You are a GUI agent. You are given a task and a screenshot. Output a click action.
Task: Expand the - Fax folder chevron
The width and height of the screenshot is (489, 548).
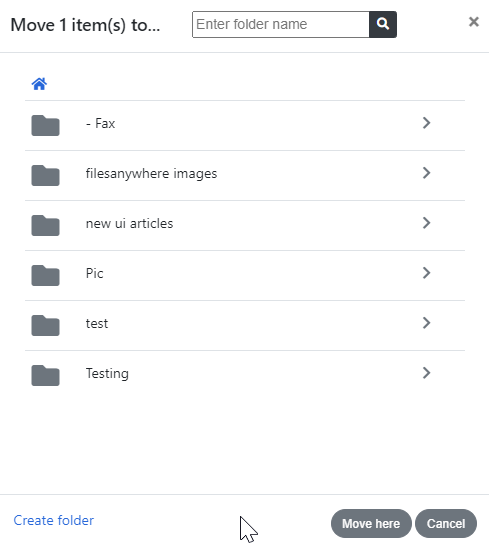click(426, 123)
